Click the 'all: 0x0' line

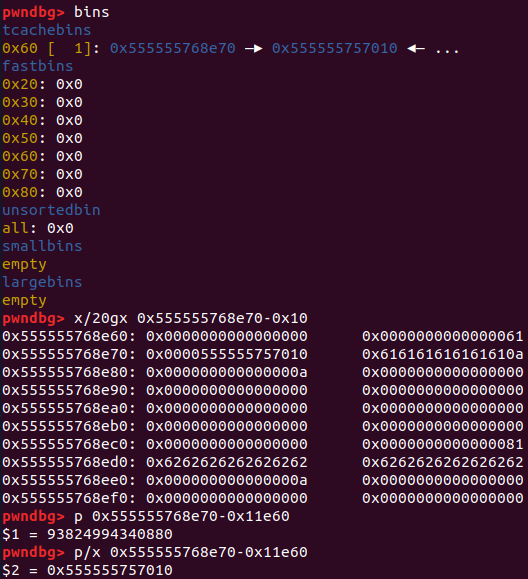coord(38,228)
